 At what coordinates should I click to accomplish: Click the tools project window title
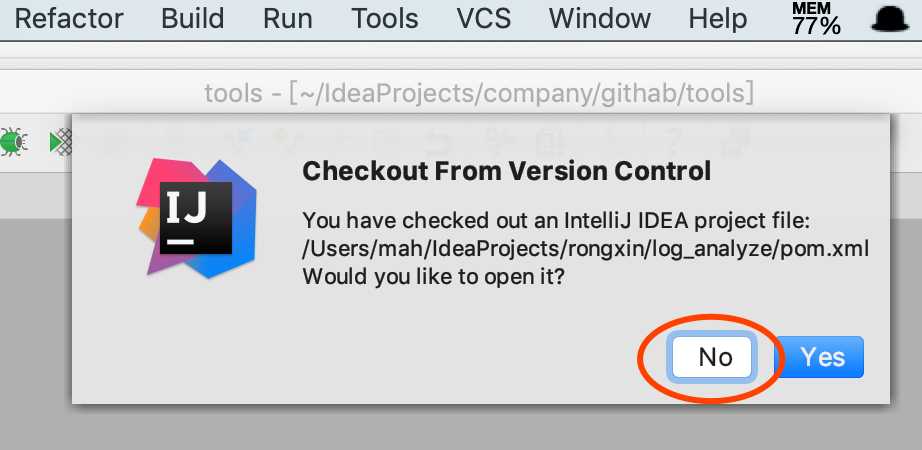click(479, 93)
